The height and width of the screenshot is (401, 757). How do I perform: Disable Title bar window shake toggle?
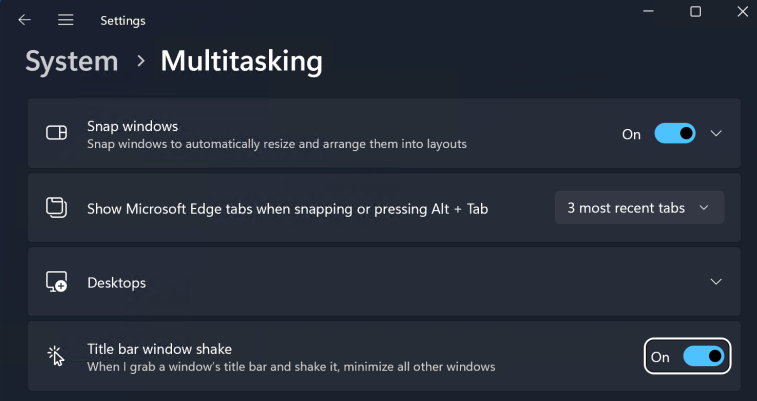pyautogui.click(x=703, y=356)
